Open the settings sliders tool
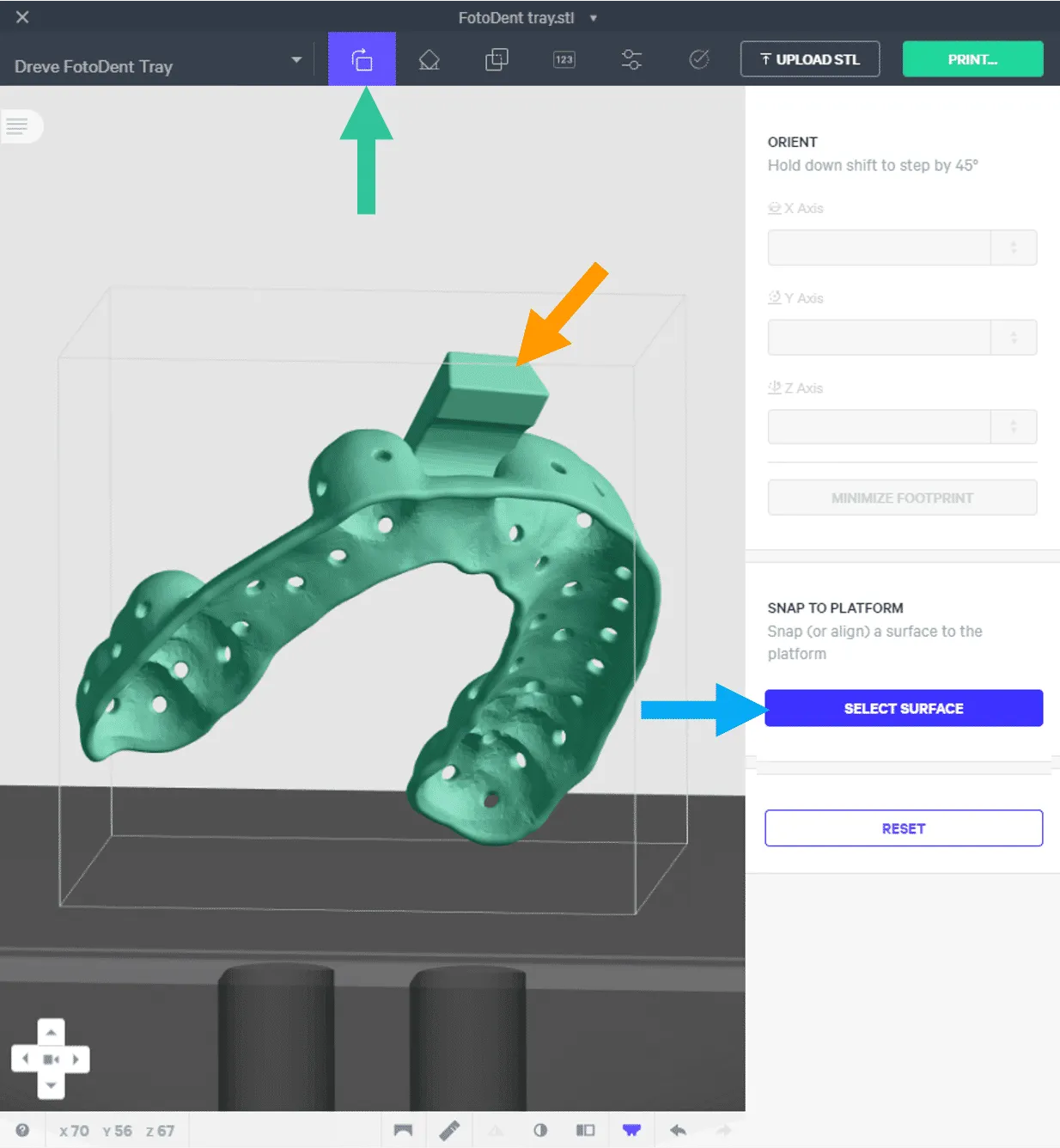The width and height of the screenshot is (1060, 1148). (x=631, y=59)
